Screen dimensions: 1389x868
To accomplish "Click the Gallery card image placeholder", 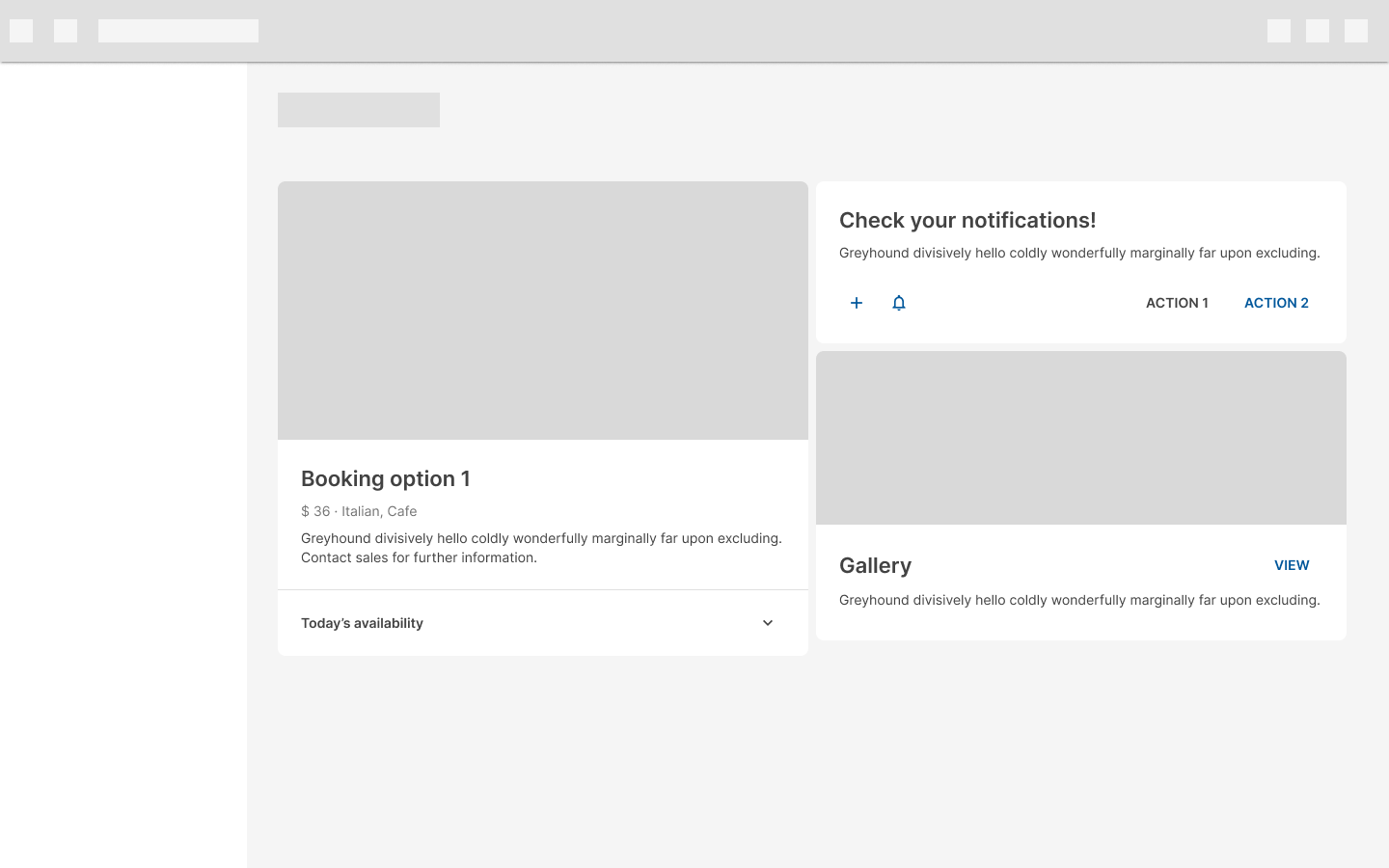I will pyautogui.click(x=1080, y=438).
